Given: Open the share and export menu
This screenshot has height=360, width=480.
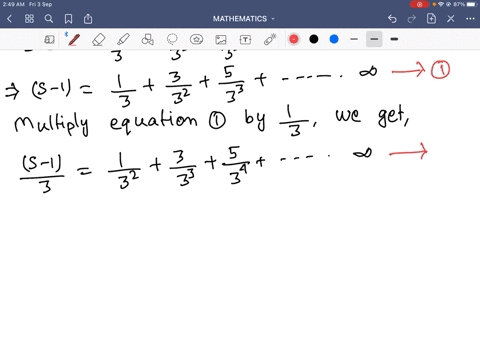Looking at the screenshot, I should pos(88,19).
